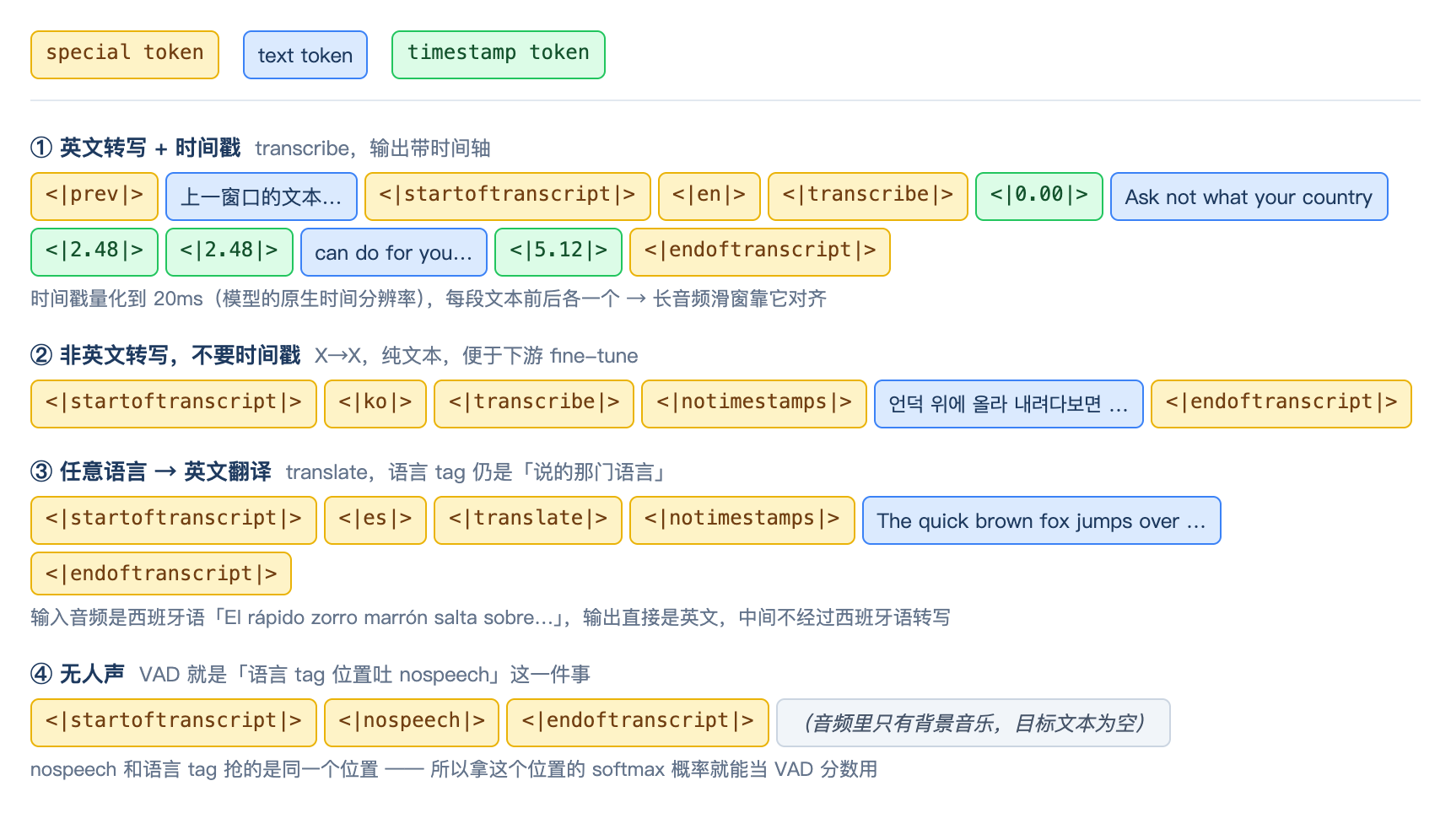Click the subtitle "VAD 就是「语言 tag 位置吐 nospeech」这一件事"
This screenshot has width=1451, height=840.
tap(364, 675)
